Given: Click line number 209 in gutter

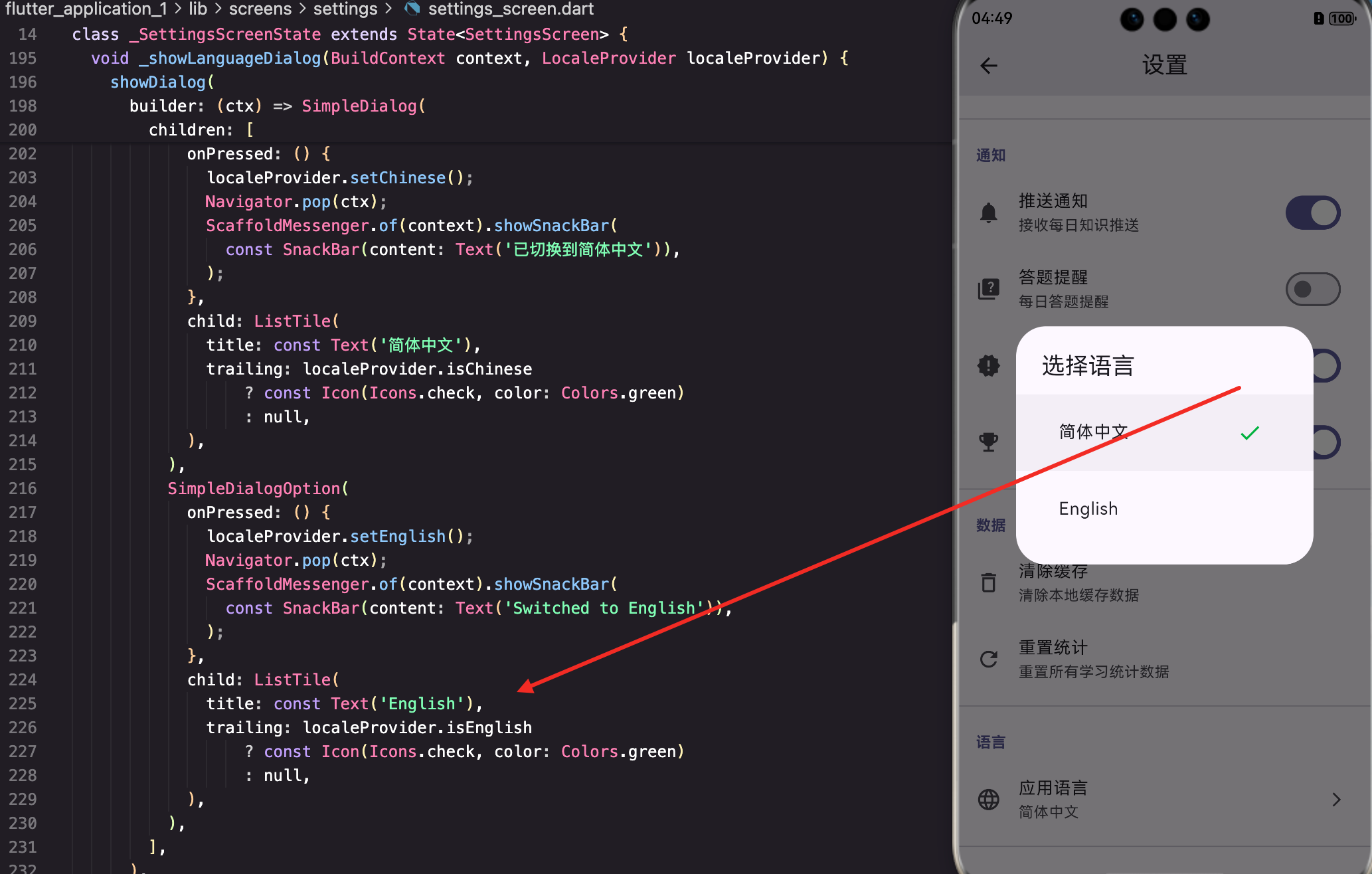Looking at the screenshot, I should pyautogui.click(x=23, y=321).
